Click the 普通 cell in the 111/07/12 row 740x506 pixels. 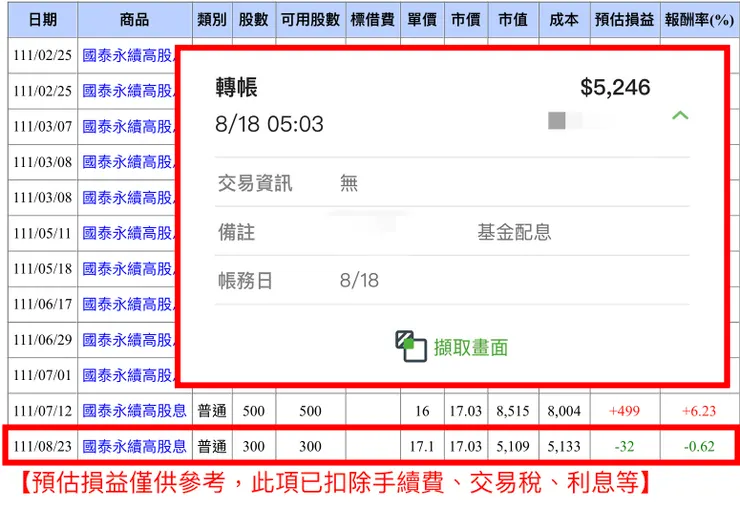[212, 411]
